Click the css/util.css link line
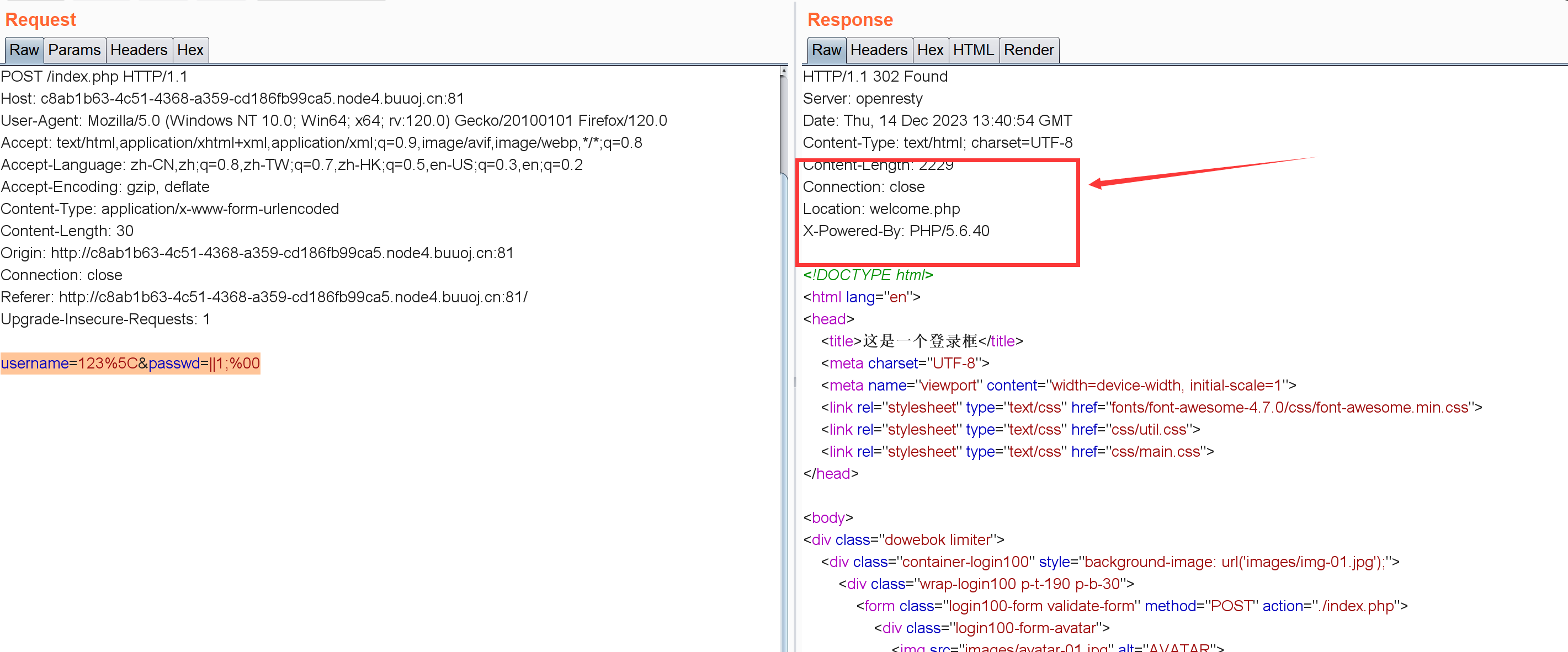 (1011, 429)
